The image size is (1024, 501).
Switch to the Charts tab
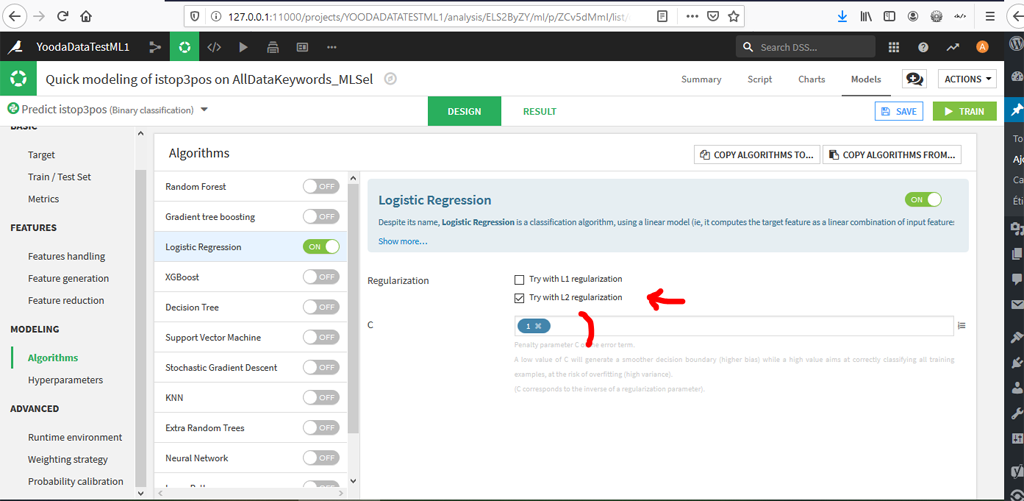click(812, 79)
